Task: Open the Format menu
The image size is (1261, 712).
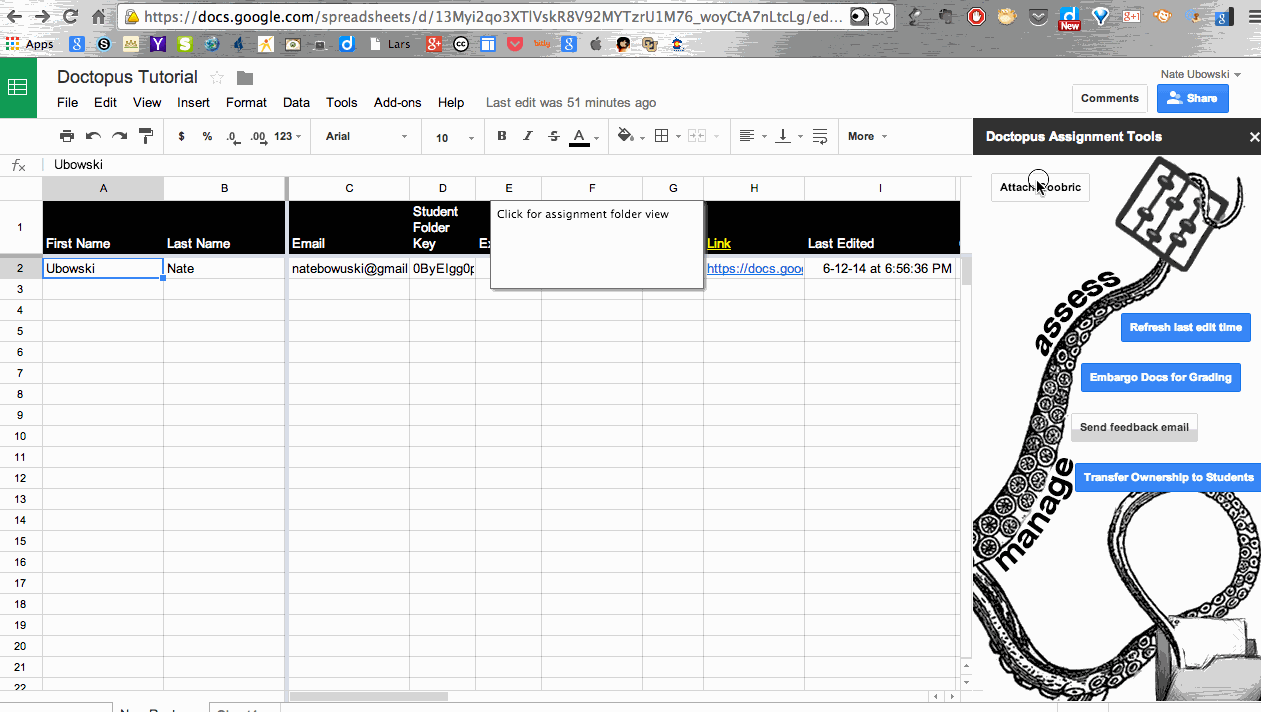Action: [246, 102]
